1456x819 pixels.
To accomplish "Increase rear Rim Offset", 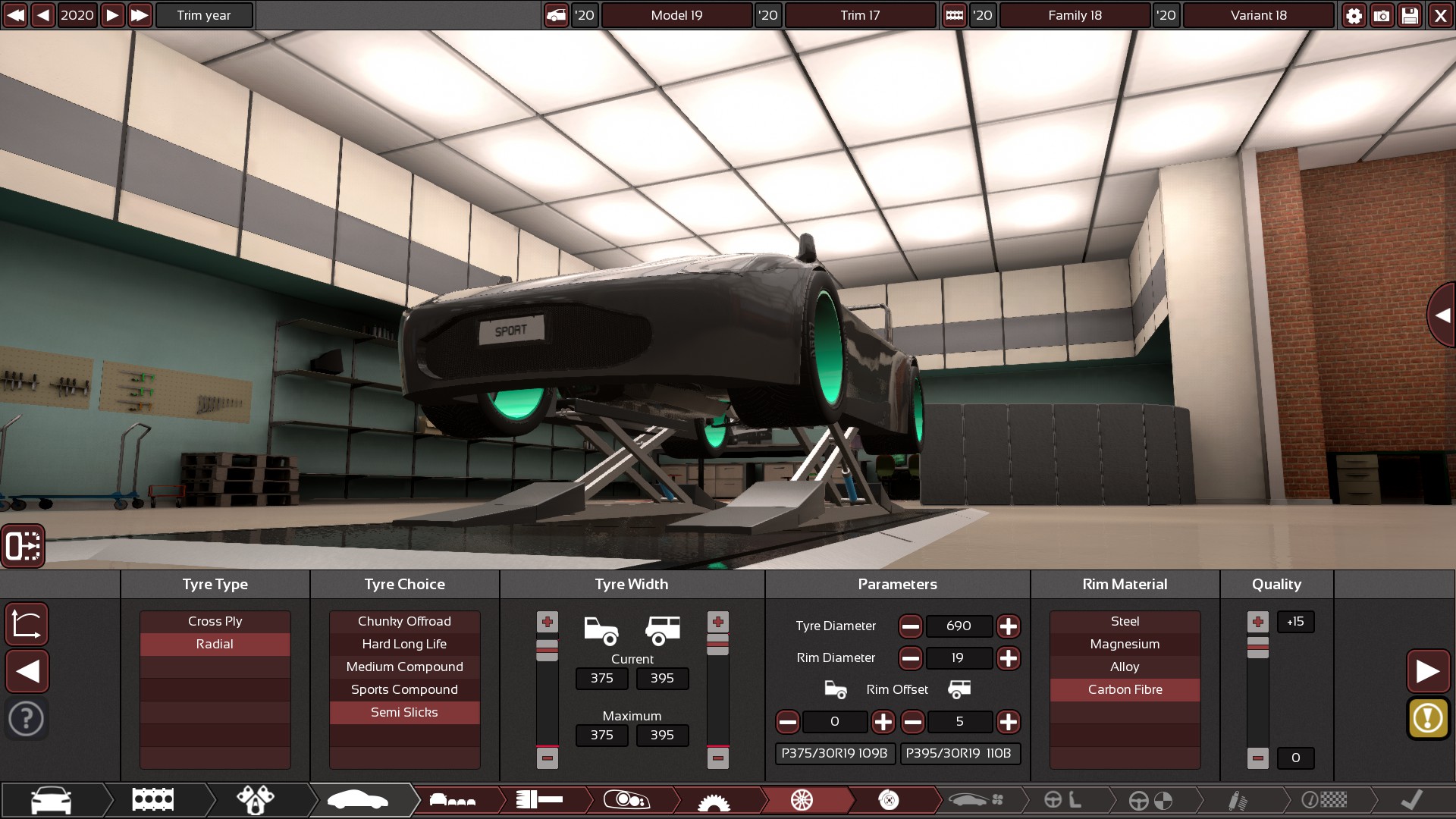I will tap(1008, 722).
